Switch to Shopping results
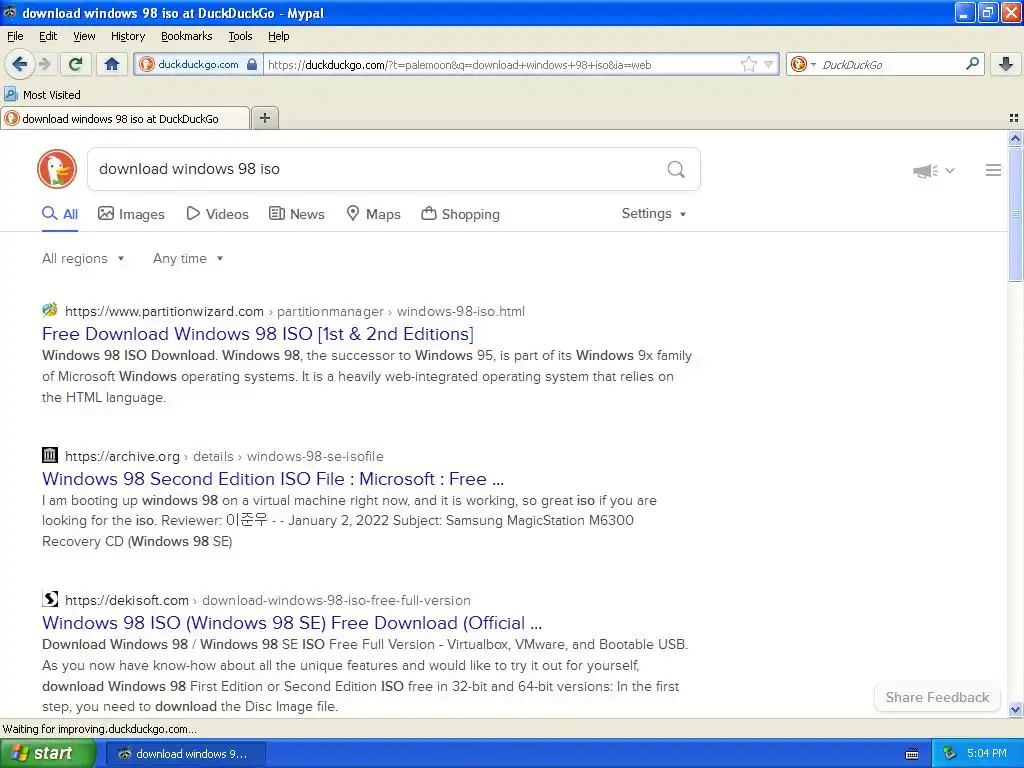The height and width of the screenshot is (768, 1024). click(x=460, y=214)
